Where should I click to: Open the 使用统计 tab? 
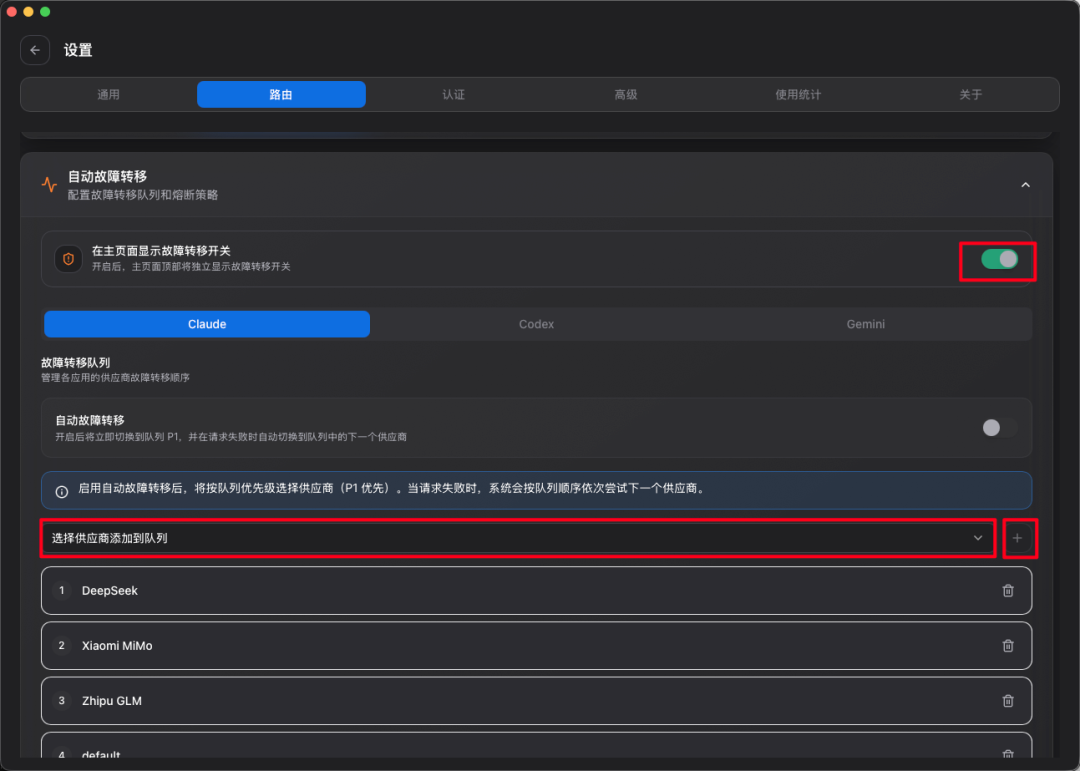[798, 94]
